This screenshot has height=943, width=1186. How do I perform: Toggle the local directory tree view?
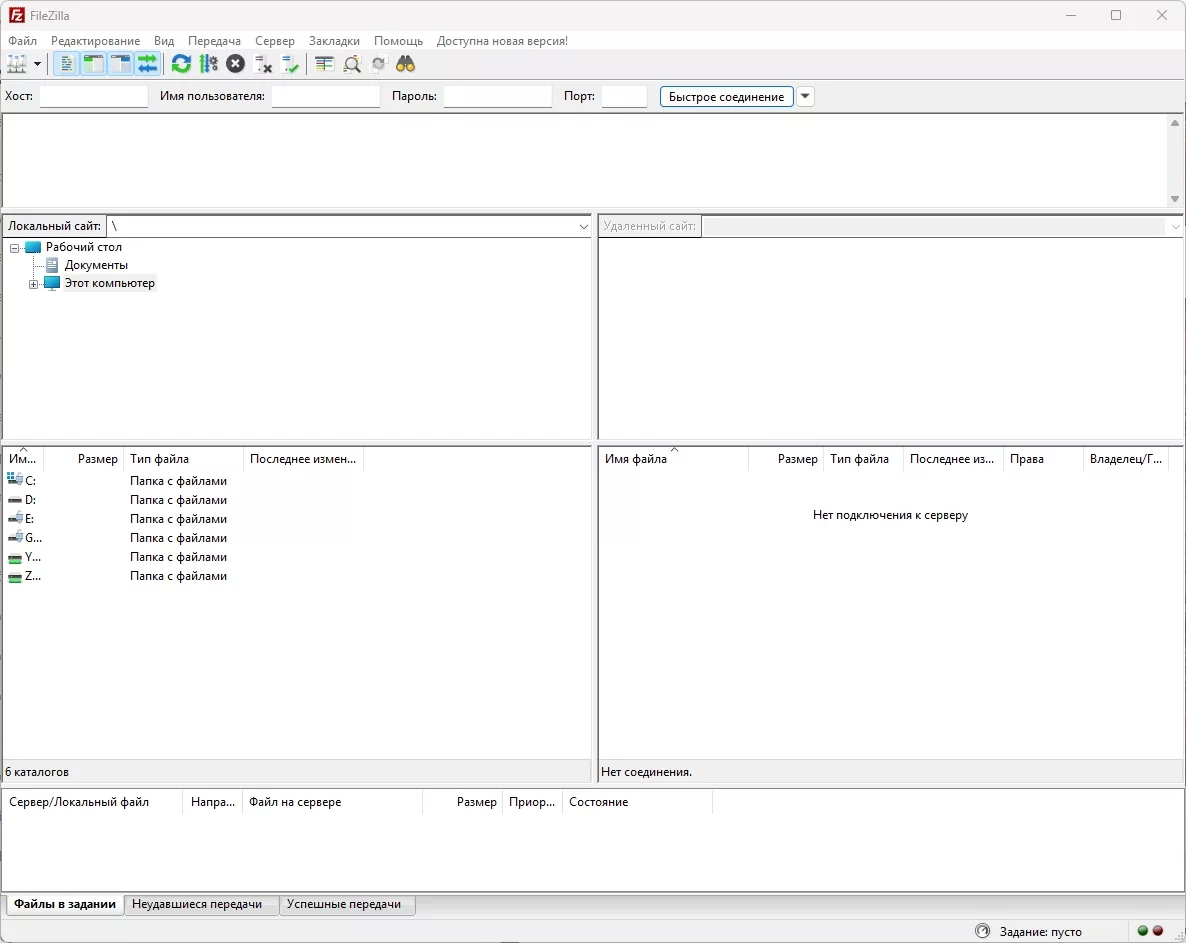point(93,64)
